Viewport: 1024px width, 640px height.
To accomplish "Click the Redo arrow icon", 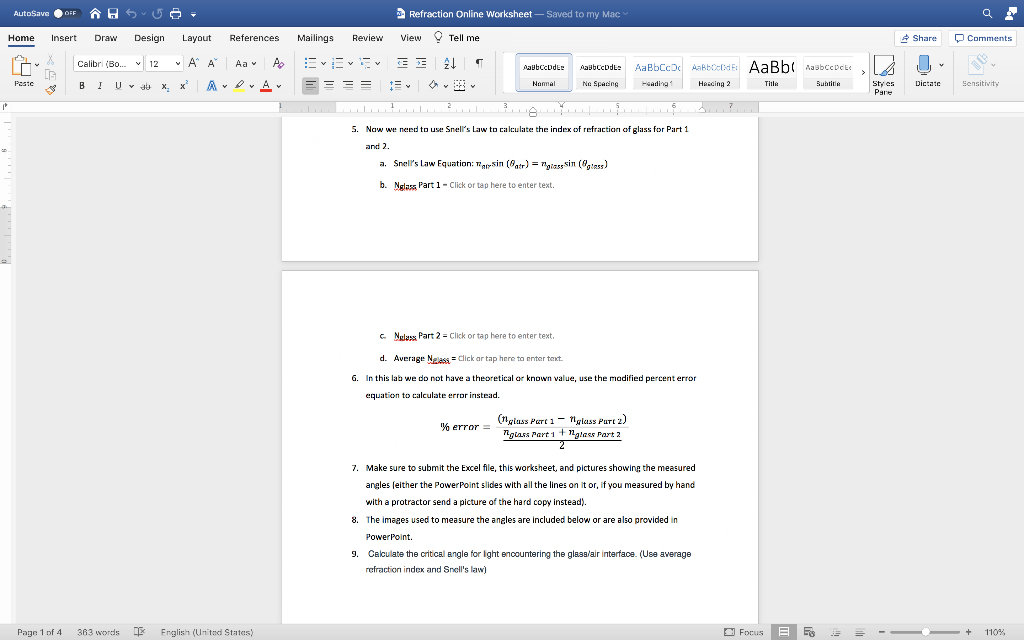I will coord(157,14).
